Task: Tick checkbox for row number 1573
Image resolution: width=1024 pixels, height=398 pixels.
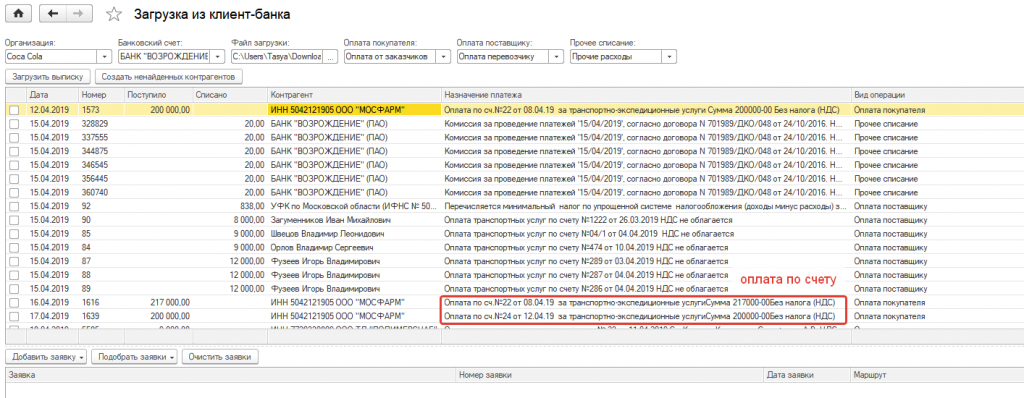Action: 14,110
